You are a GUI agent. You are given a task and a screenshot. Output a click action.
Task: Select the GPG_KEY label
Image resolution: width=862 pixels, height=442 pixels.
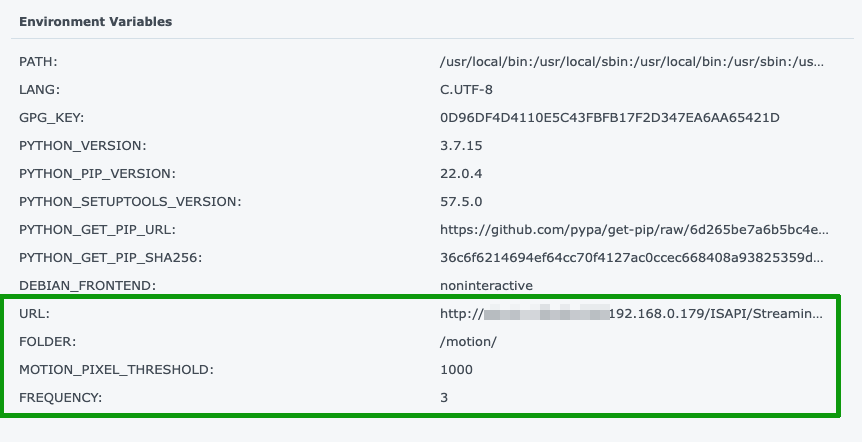tap(52, 118)
